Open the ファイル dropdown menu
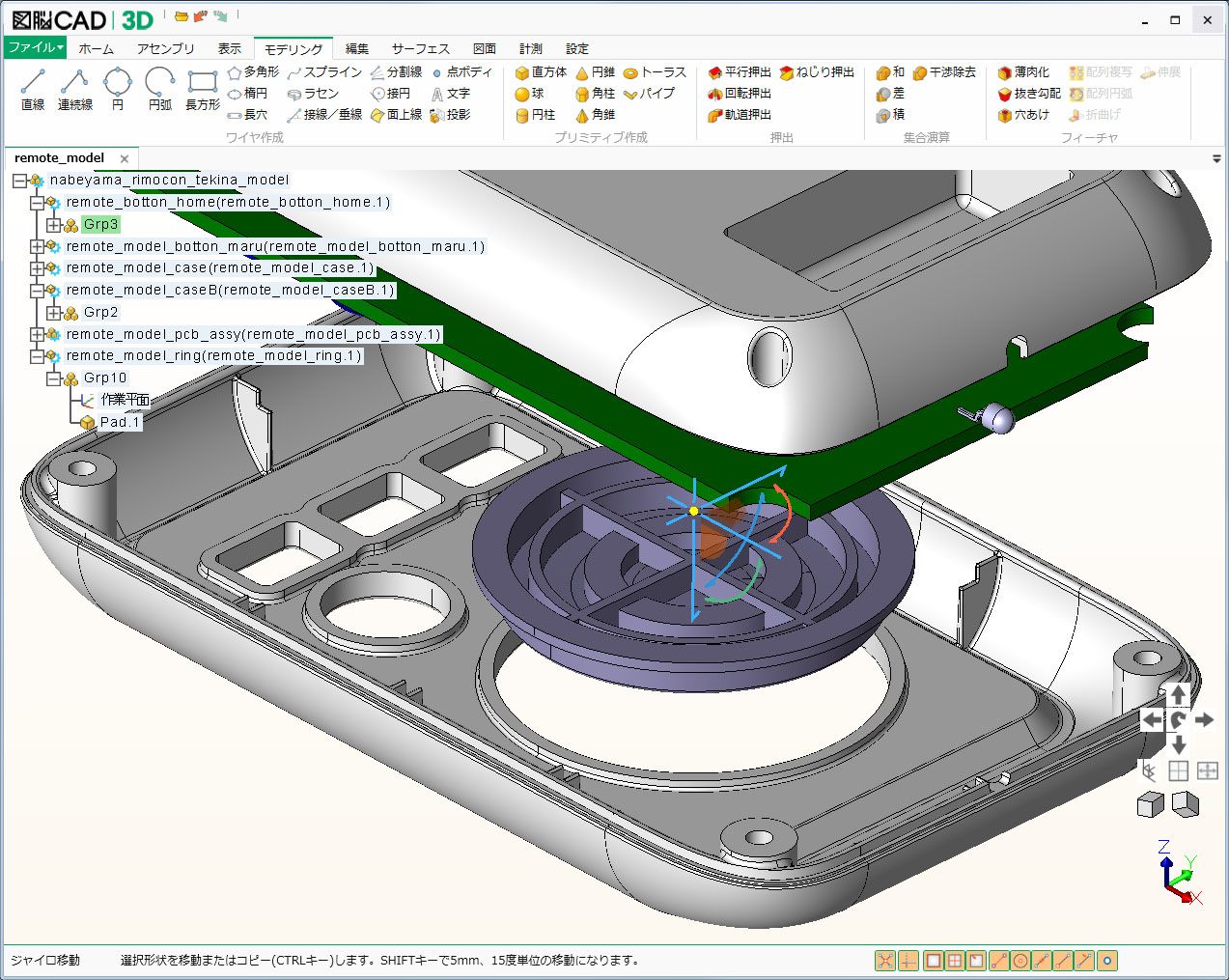The image size is (1229, 980). click(x=35, y=47)
